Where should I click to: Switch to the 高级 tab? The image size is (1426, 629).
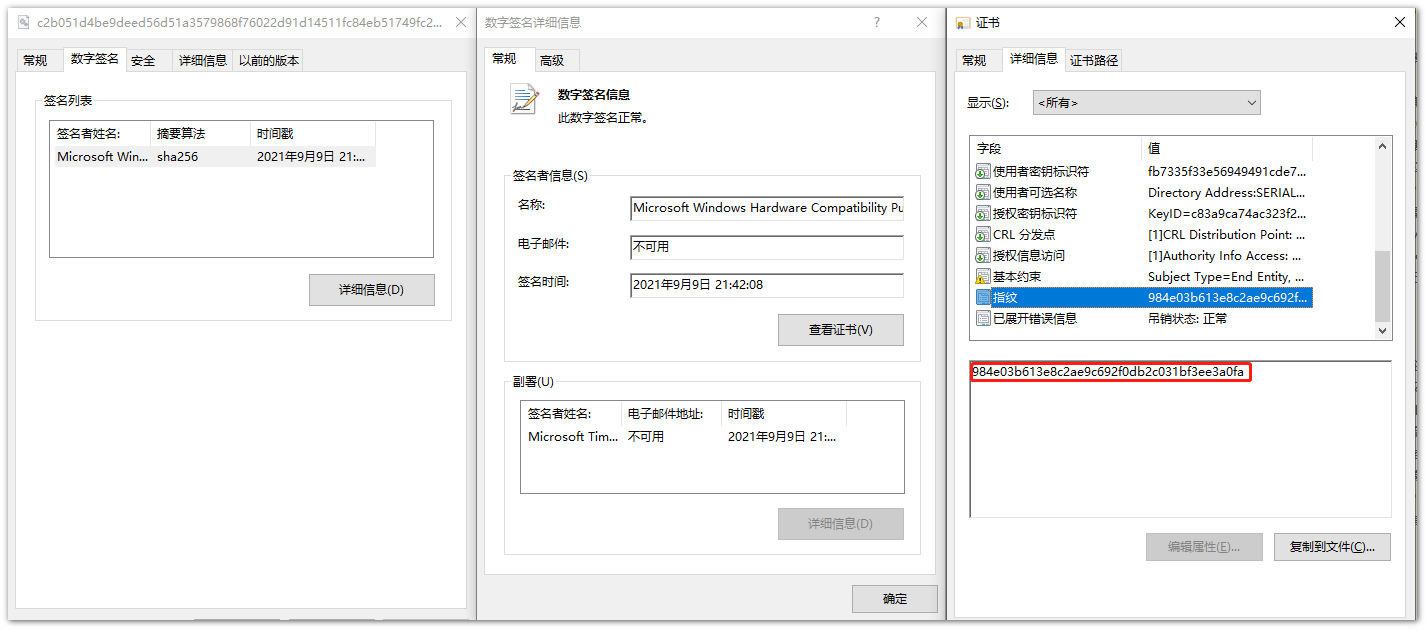tap(552, 60)
